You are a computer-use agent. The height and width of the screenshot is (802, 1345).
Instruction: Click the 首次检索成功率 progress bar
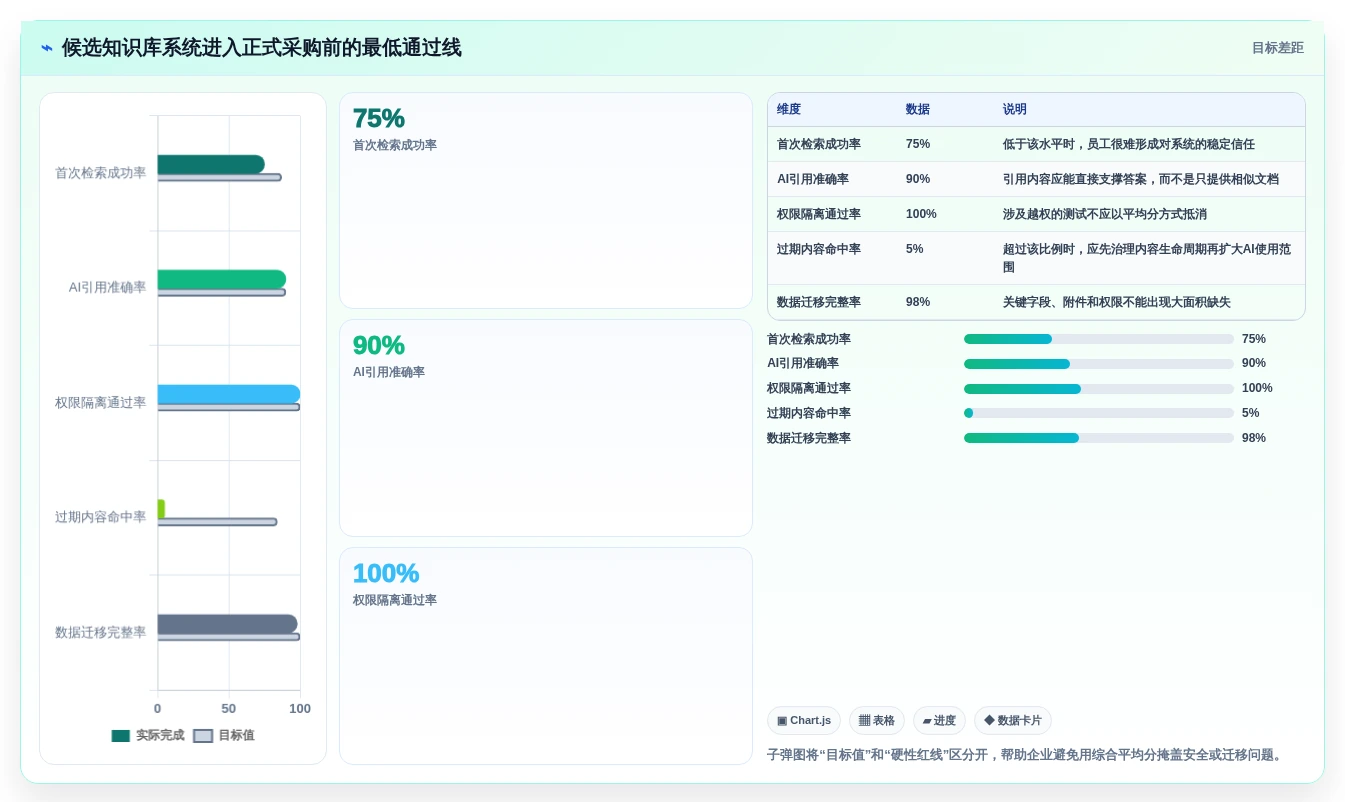[1099, 339]
